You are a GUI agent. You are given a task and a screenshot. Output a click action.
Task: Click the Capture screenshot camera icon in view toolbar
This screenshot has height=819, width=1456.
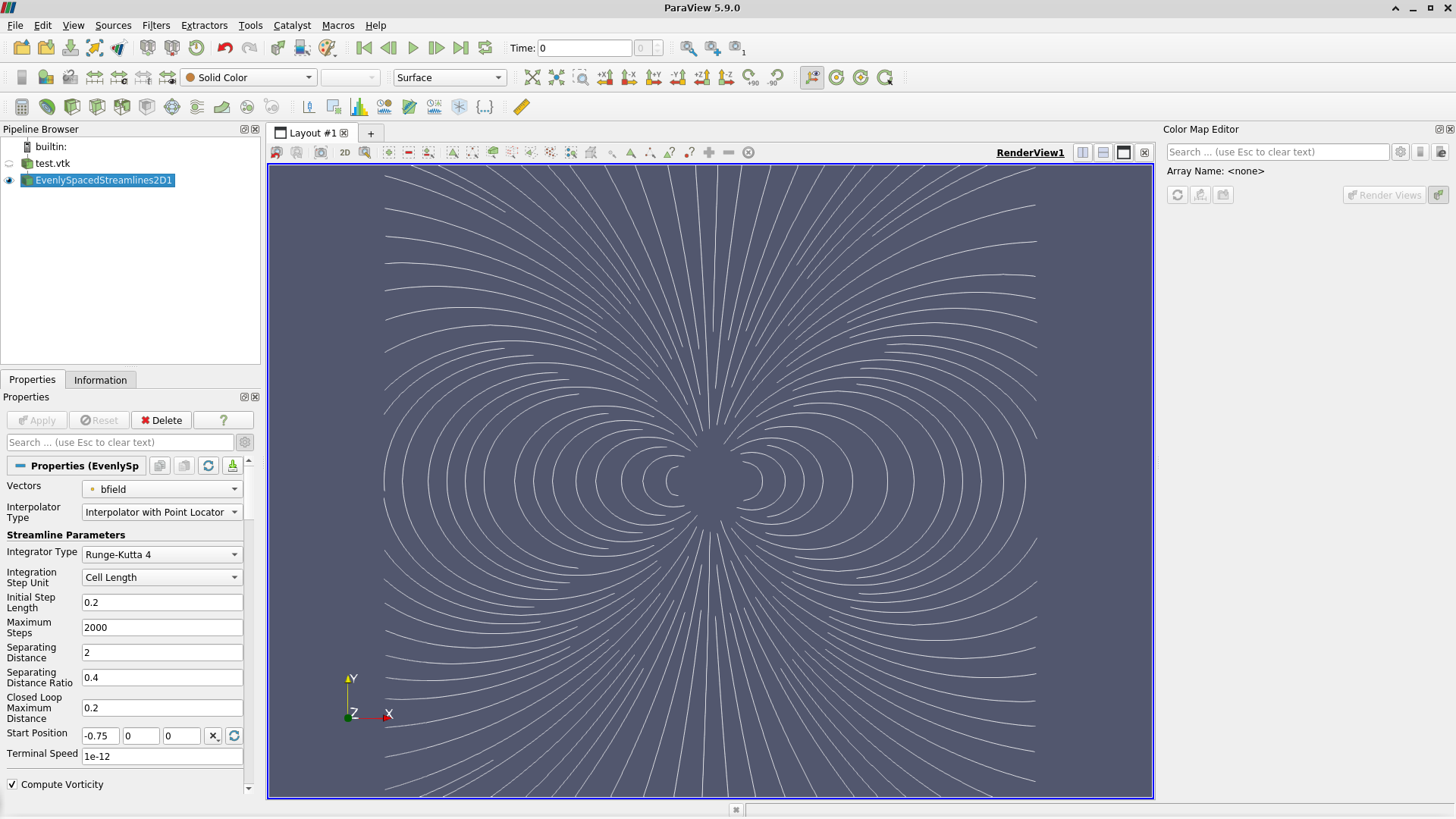coord(321,152)
